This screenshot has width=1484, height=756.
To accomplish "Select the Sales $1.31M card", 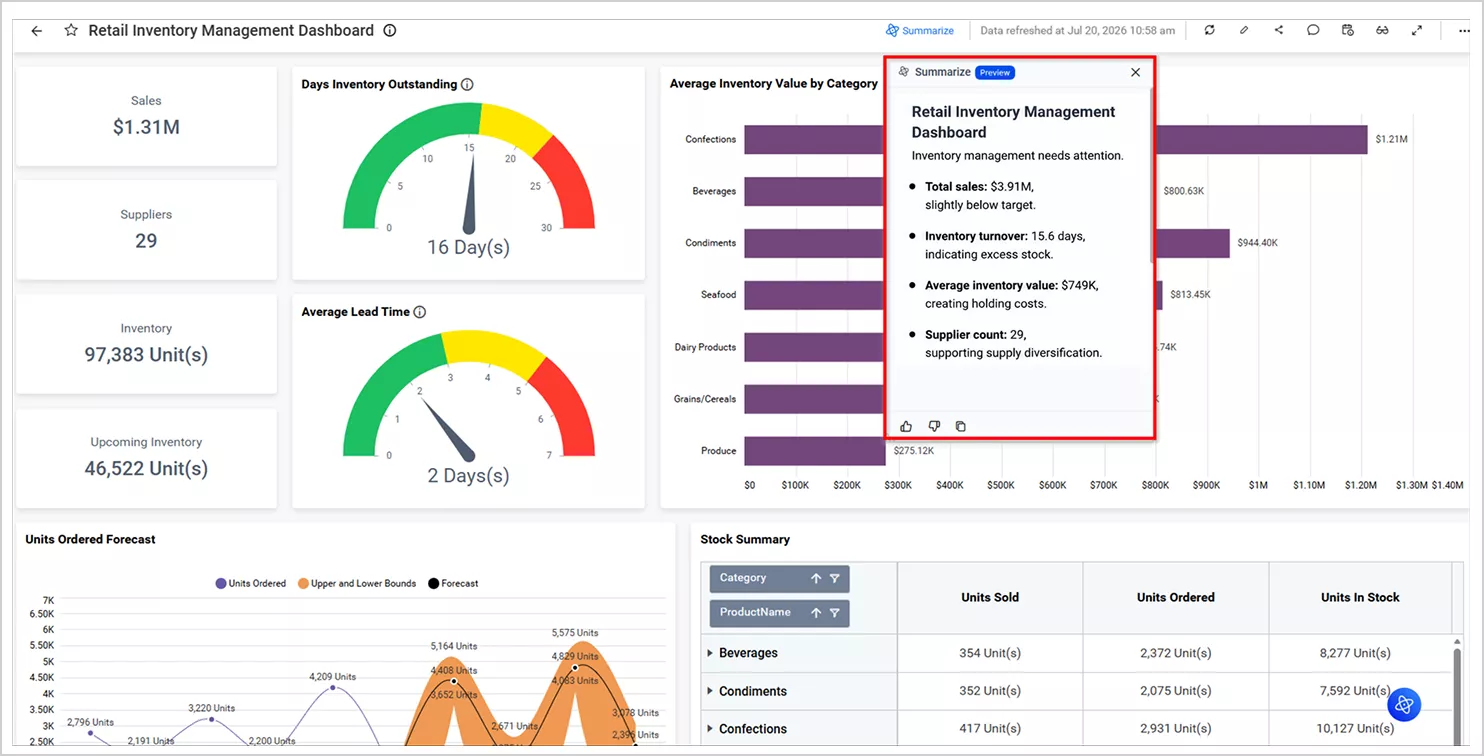I will click(x=146, y=116).
